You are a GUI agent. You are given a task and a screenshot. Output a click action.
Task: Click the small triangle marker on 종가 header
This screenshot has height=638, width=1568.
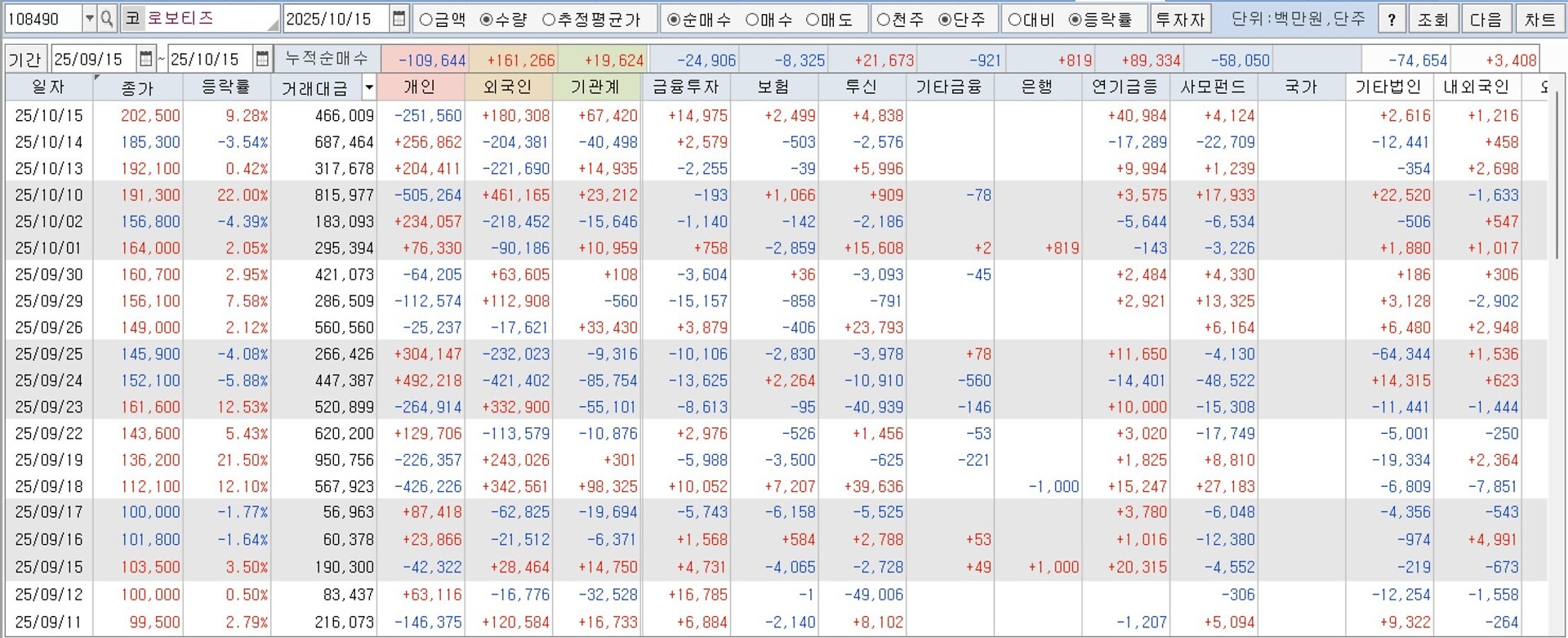[98, 78]
